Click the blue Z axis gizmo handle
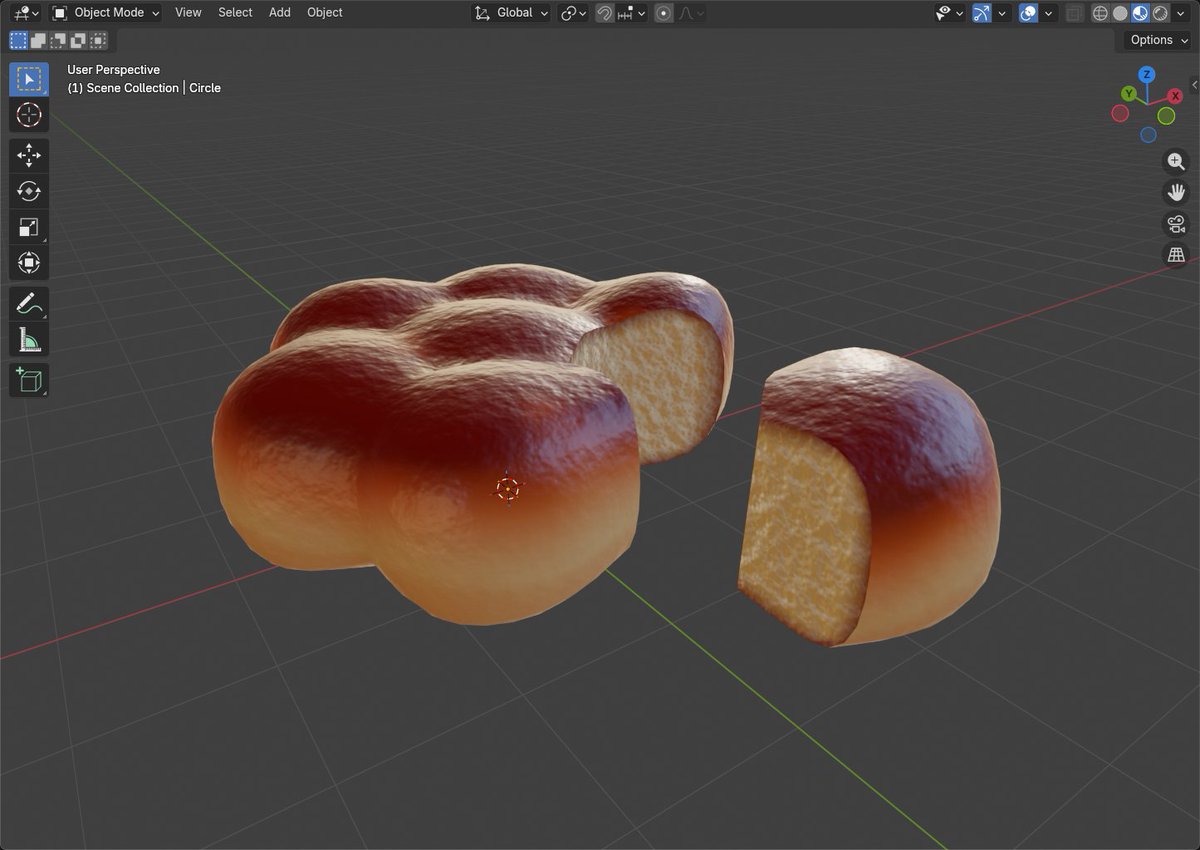1200x850 pixels. pos(1147,75)
